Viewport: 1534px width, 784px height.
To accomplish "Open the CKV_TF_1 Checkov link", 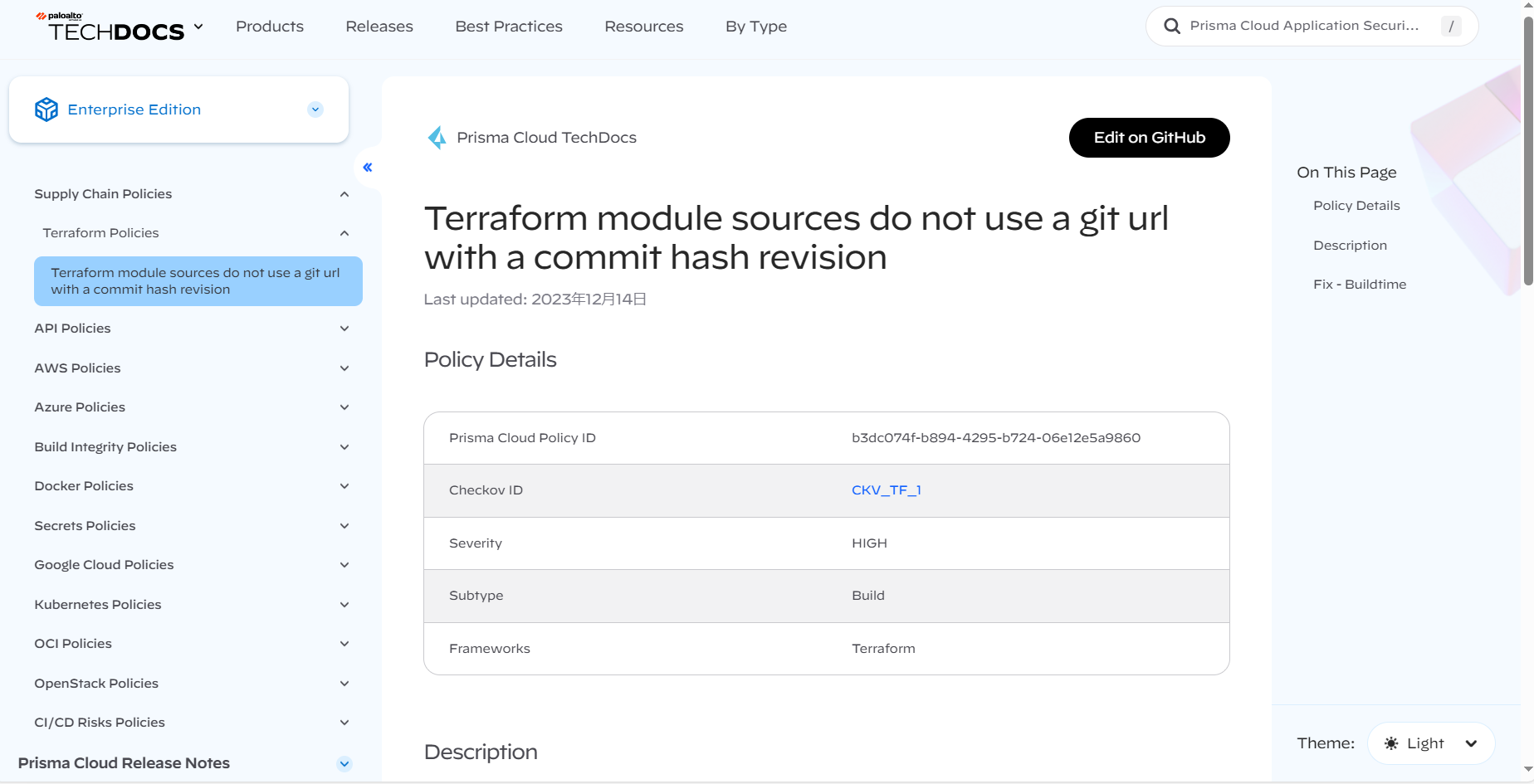I will click(886, 490).
